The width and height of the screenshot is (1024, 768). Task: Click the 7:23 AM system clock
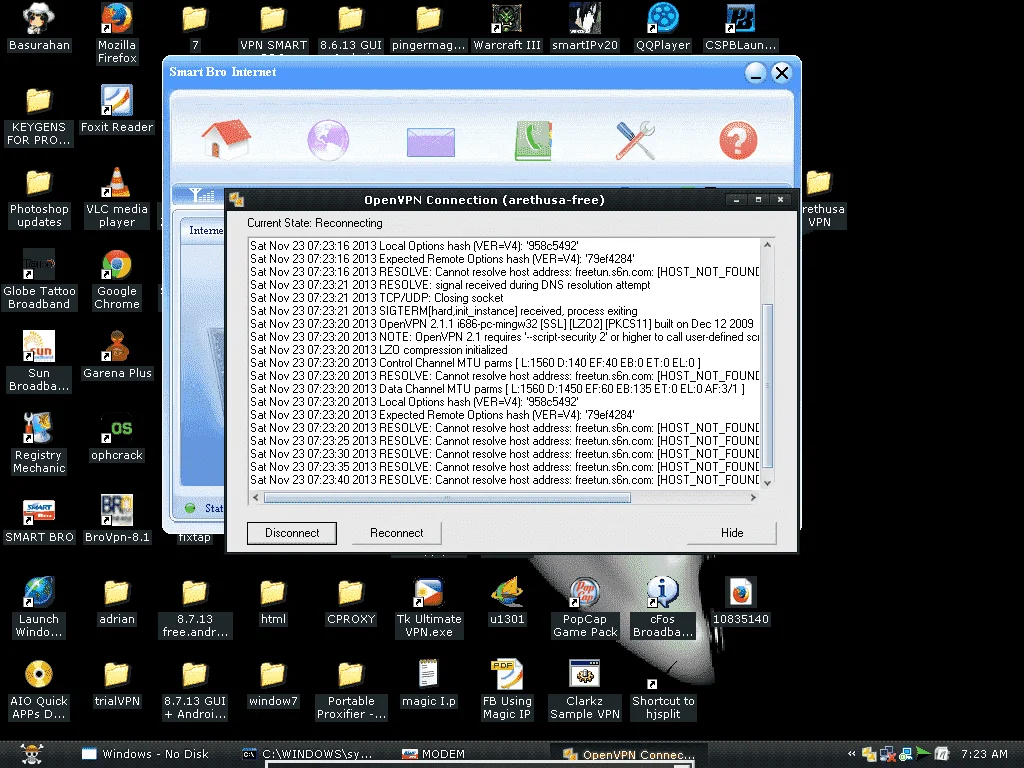coord(984,754)
